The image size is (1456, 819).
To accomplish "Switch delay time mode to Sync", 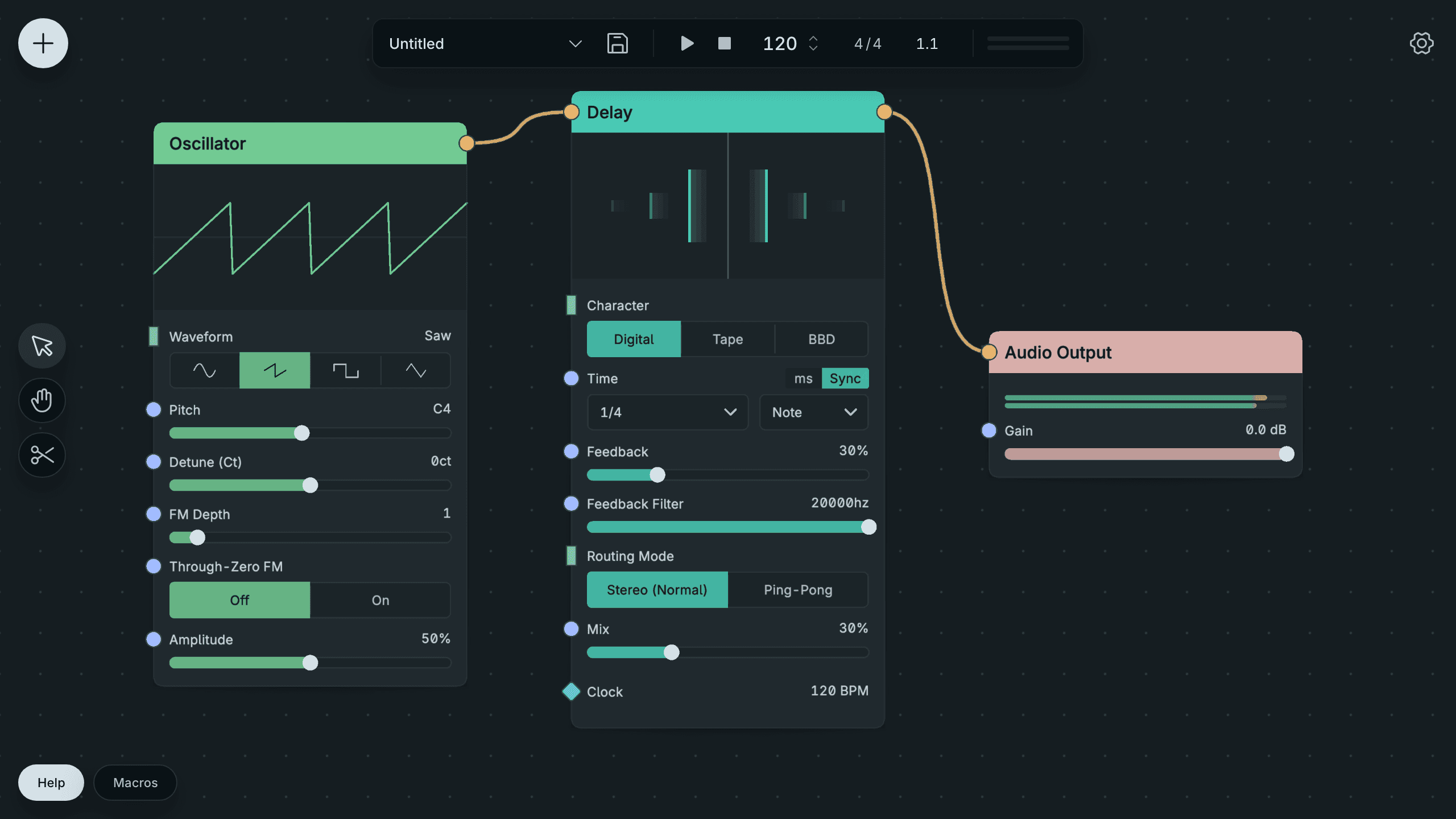I will point(845,378).
